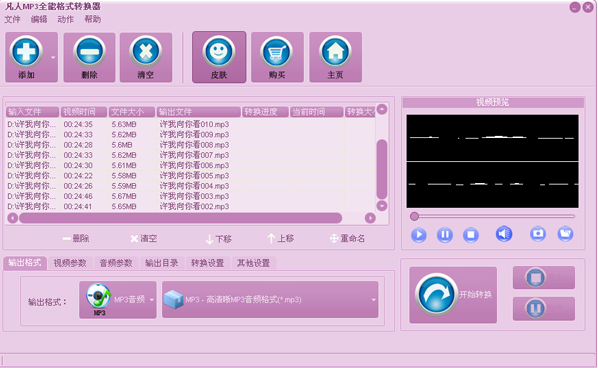598x368 pixels.
Task: Close the converter window
Action: point(588,7)
